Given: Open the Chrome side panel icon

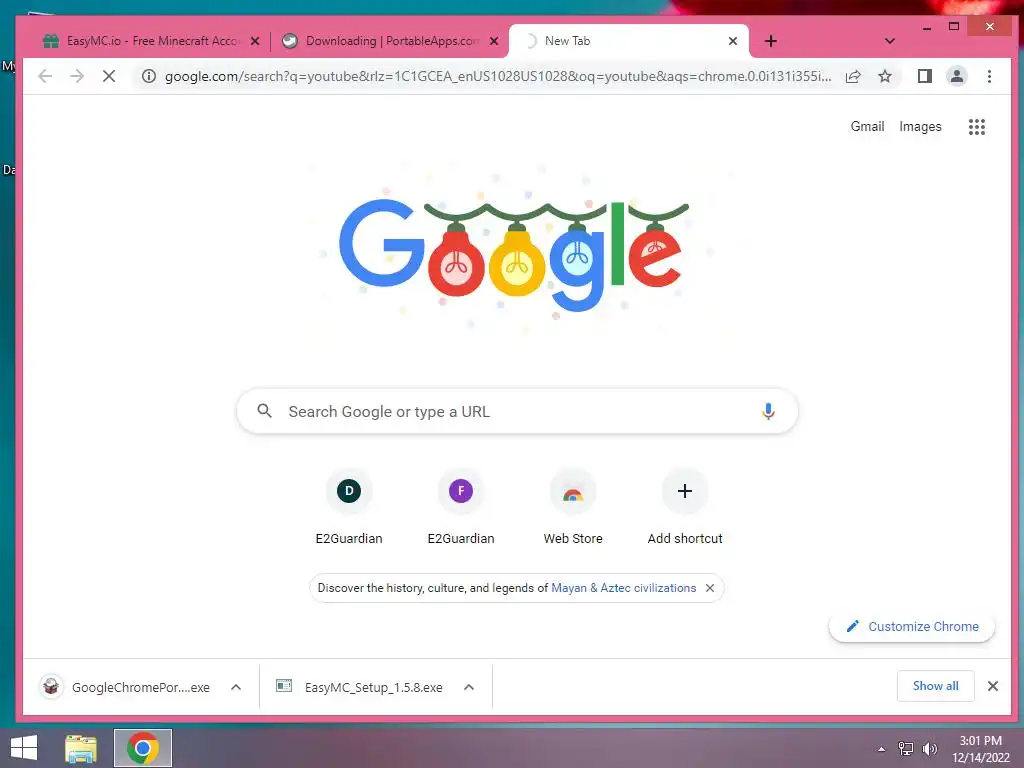Looking at the screenshot, I should 925,76.
